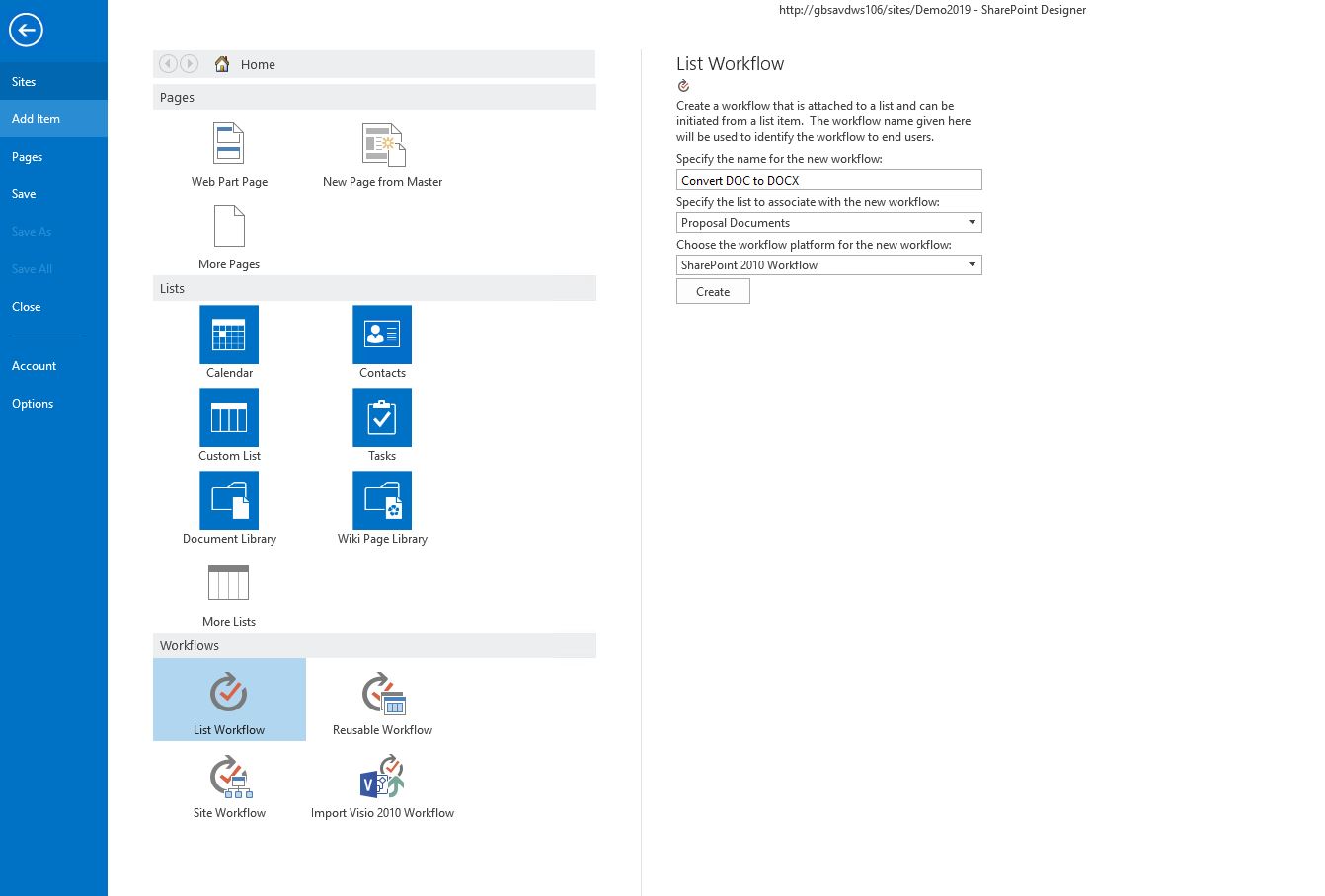This screenshot has height=896, width=1325.
Task: Click the back arrow circle button
Action: [26, 30]
